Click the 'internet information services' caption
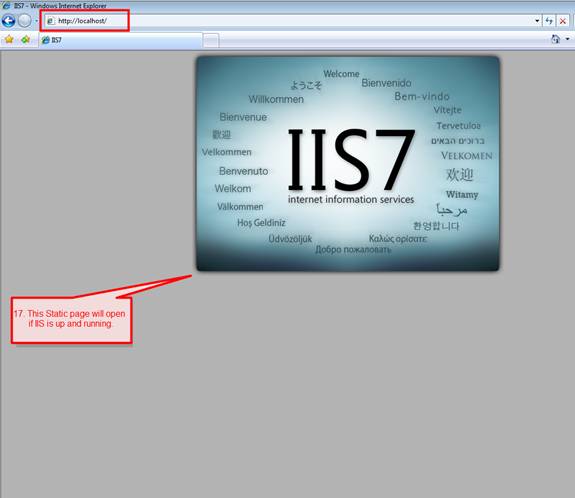The width and height of the screenshot is (575, 498). pos(351,199)
